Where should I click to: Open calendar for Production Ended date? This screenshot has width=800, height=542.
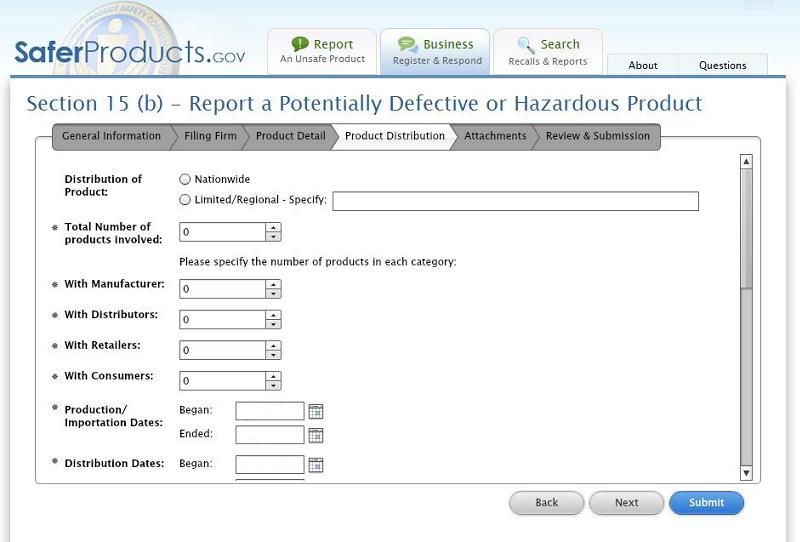[x=316, y=435]
